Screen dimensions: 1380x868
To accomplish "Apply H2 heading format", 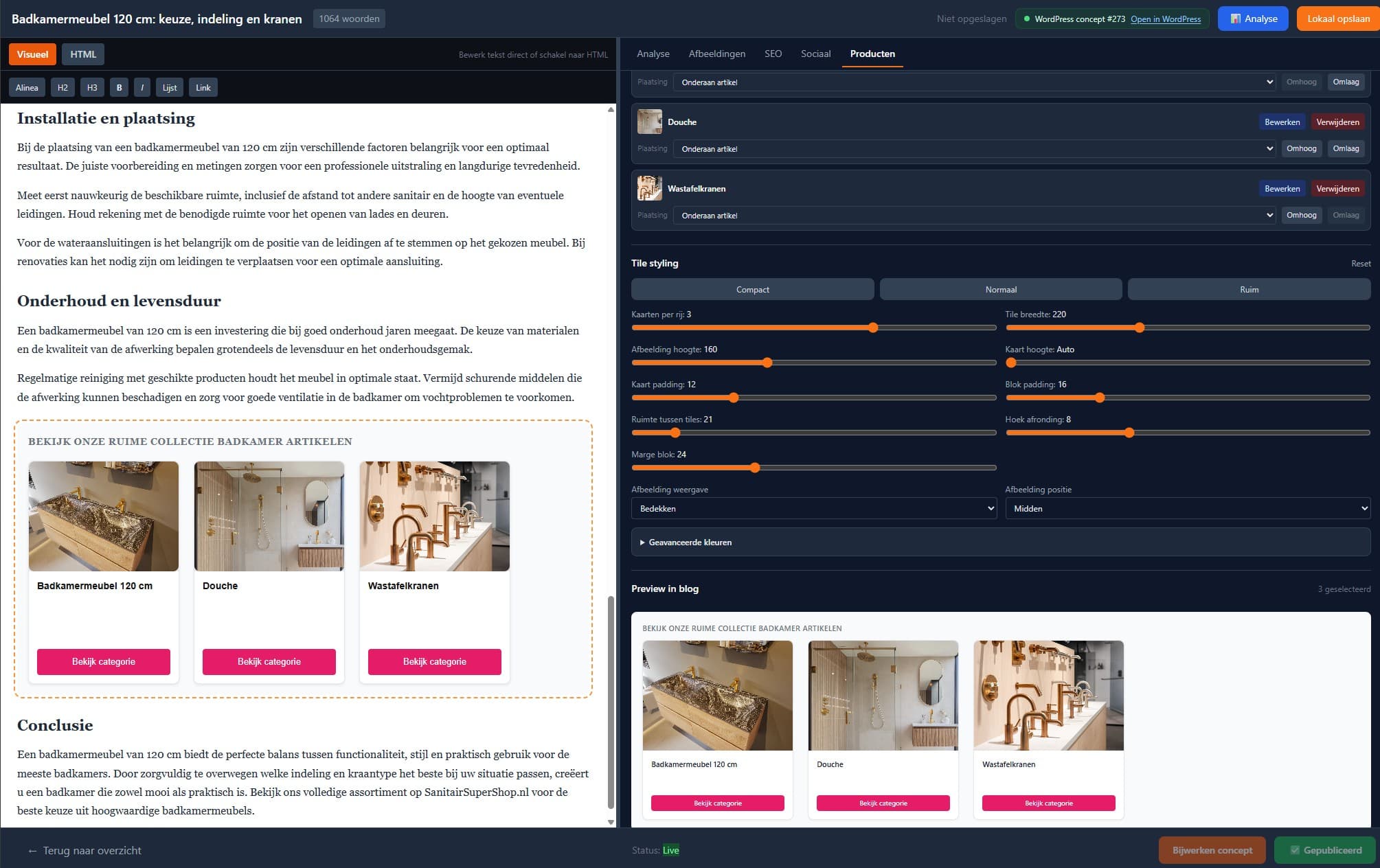I will tap(63, 87).
